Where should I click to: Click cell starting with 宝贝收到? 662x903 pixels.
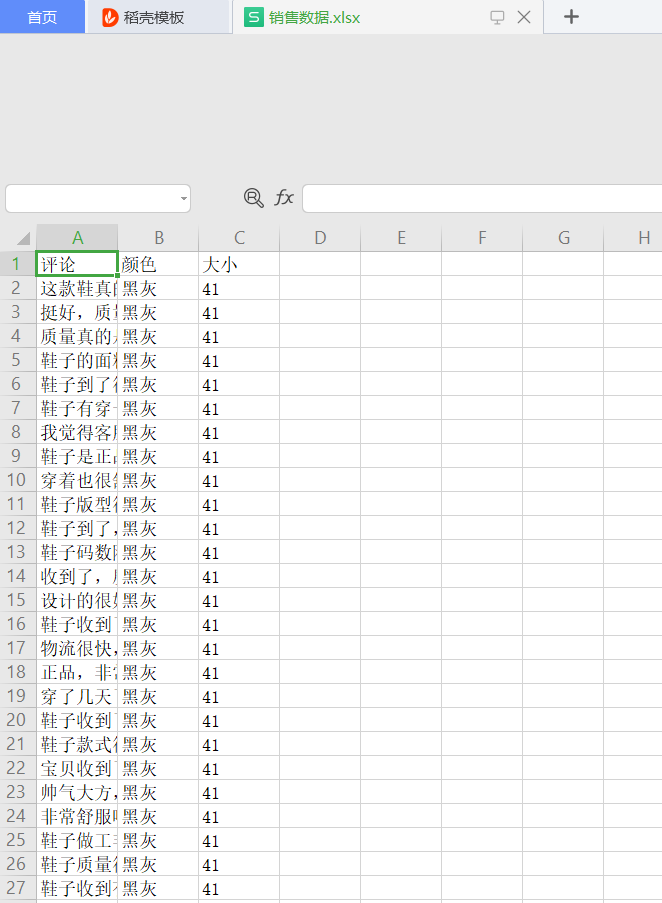[x=77, y=768]
